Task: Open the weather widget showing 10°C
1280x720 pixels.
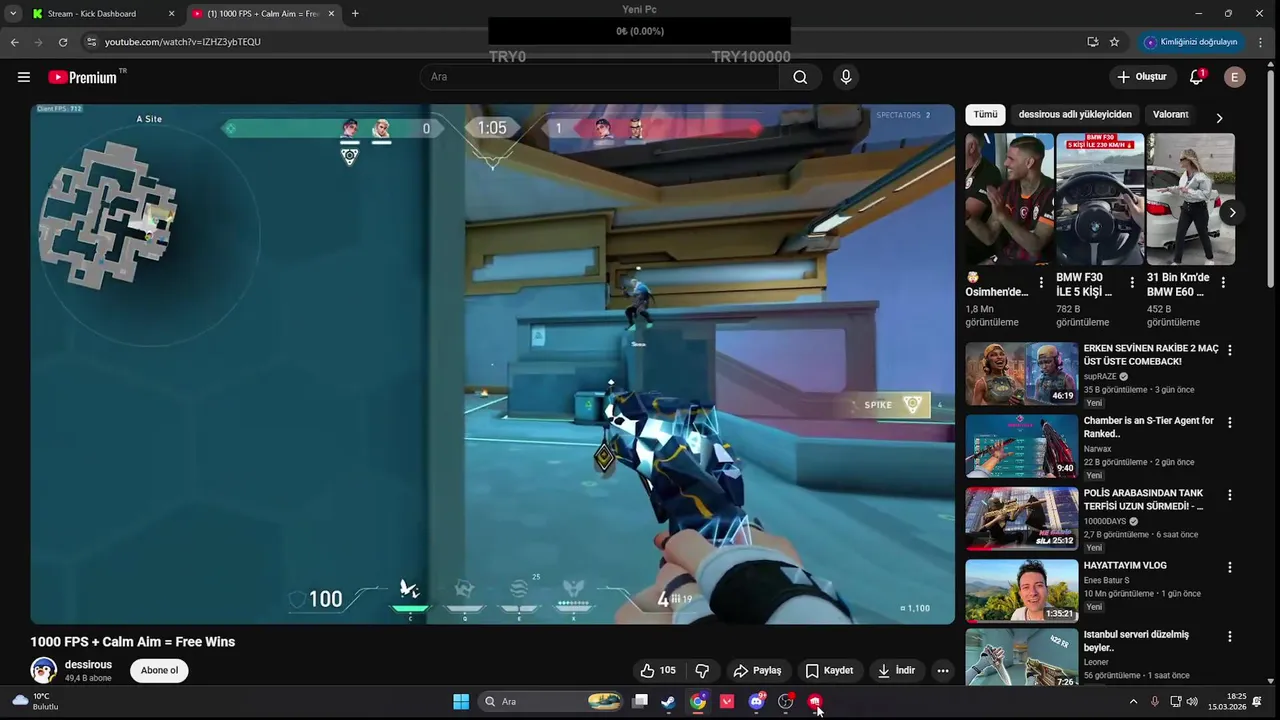Action: [36, 701]
